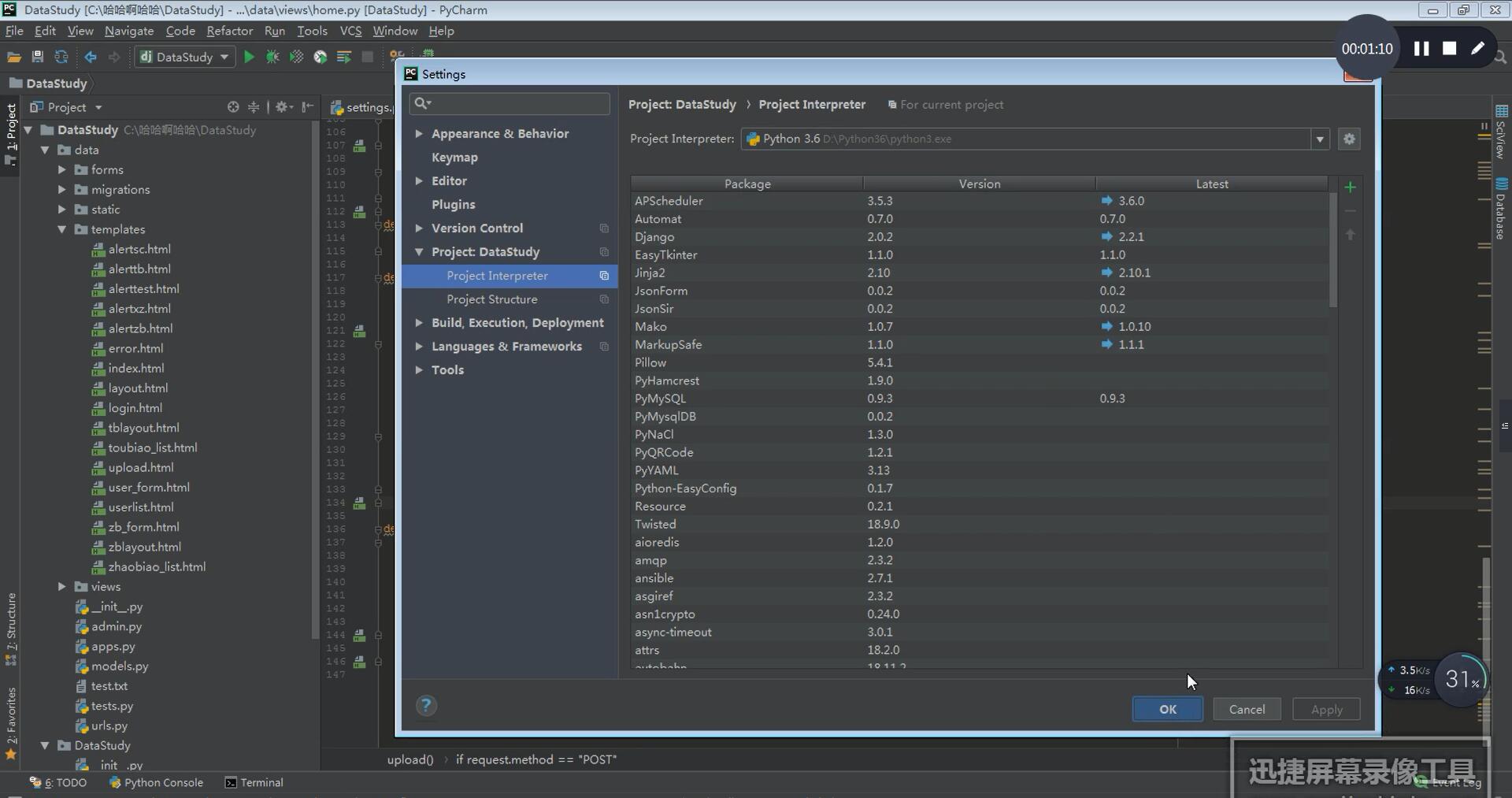Viewport: 1512px width, 798px height.
Task: Open the Tools menu
Action: click(x=312, y=31)
